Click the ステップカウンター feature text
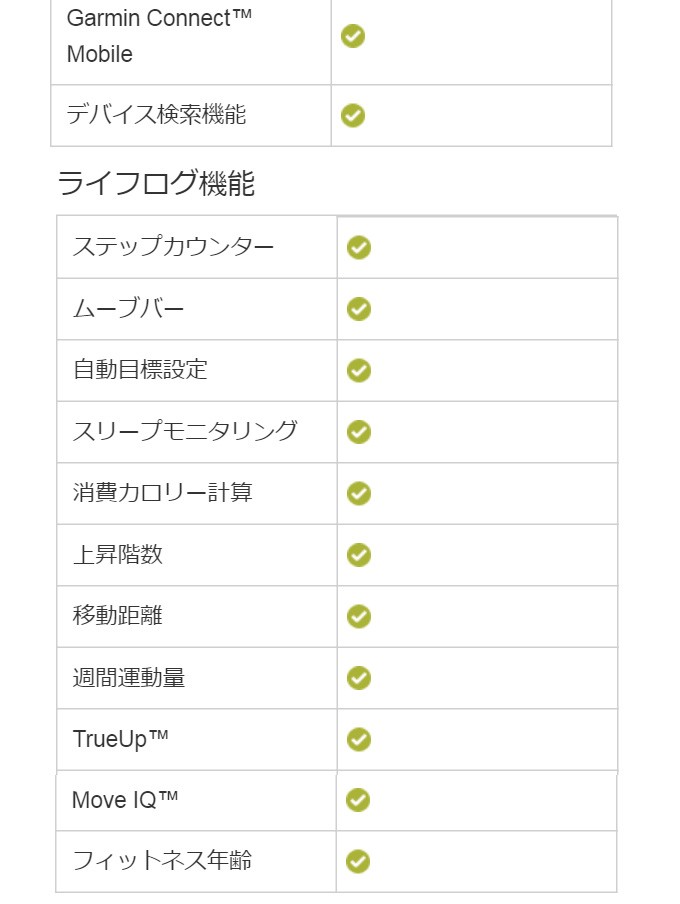Screen dimensions: 680x904 [x=173, y=246]
